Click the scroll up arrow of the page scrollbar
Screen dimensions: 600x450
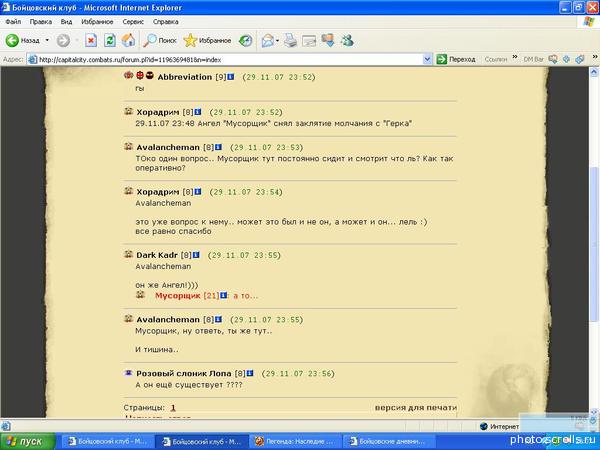coord(594,72)
